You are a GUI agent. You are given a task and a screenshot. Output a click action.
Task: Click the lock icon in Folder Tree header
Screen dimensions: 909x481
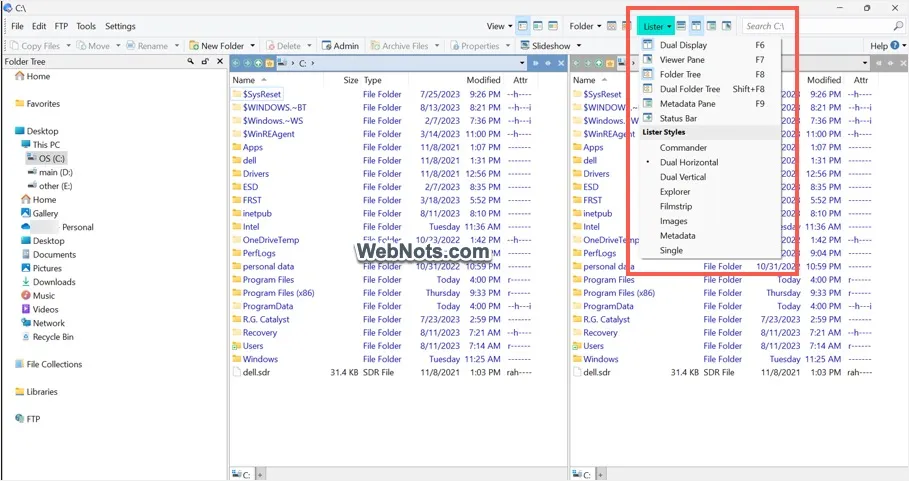pos(204,62)
